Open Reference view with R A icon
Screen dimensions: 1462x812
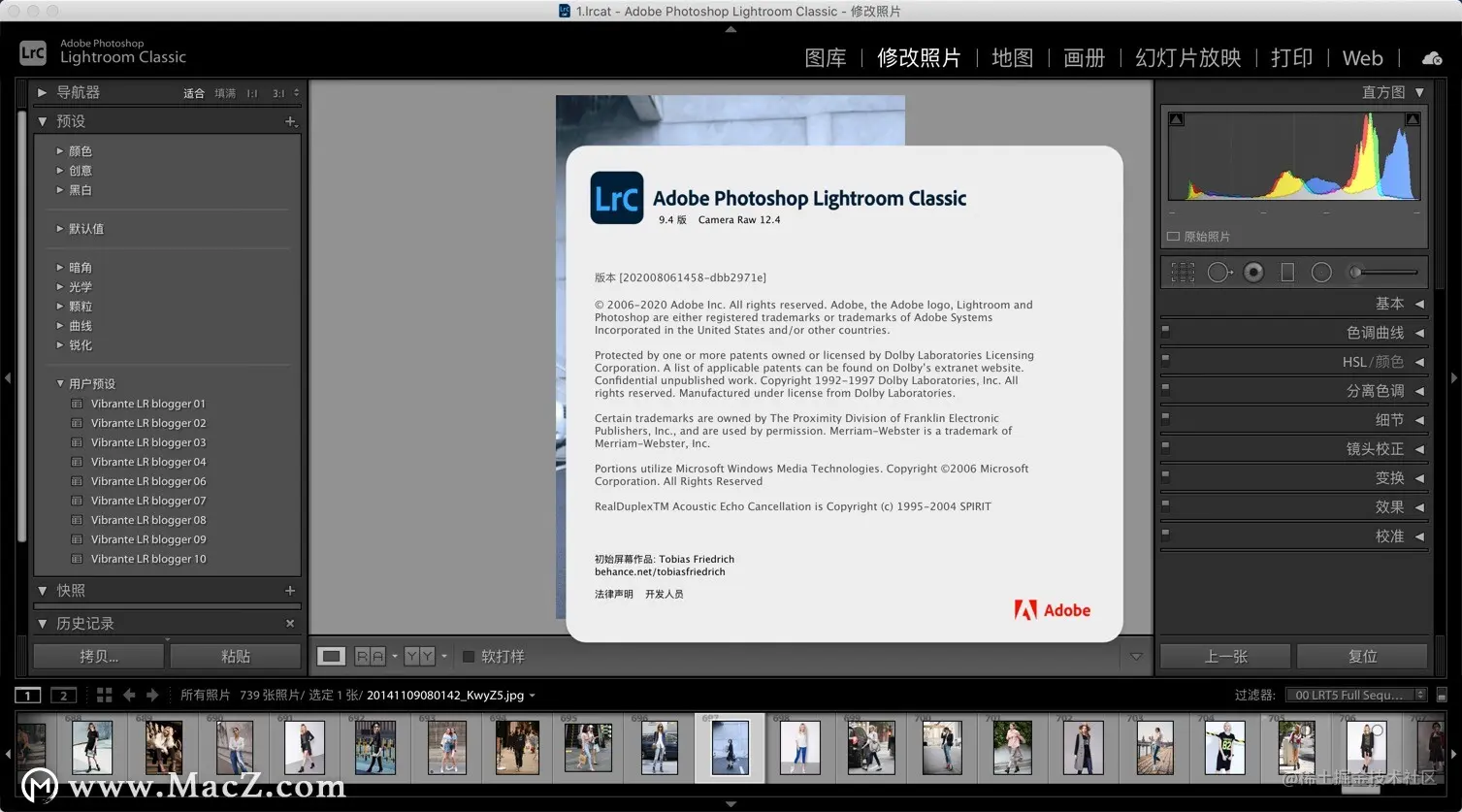pyautogui.click(x=370, y=657)
